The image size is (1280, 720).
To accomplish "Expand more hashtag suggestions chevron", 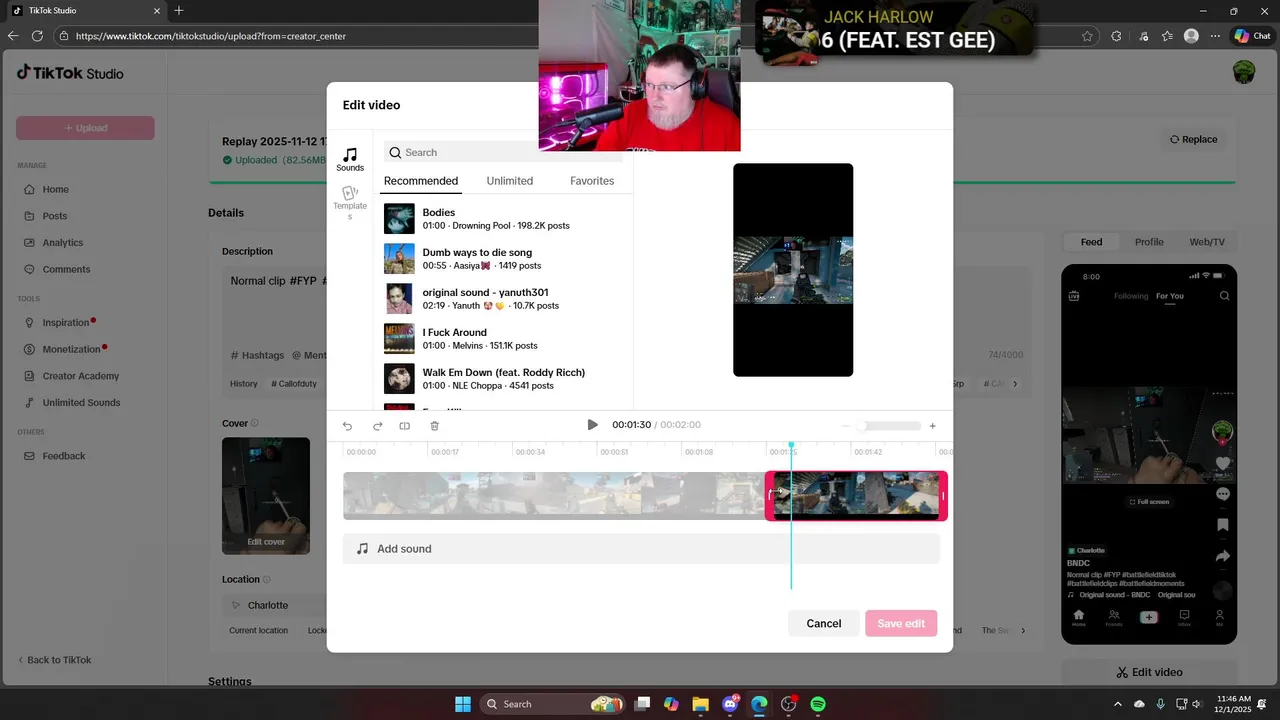I will pos(1015,384).
